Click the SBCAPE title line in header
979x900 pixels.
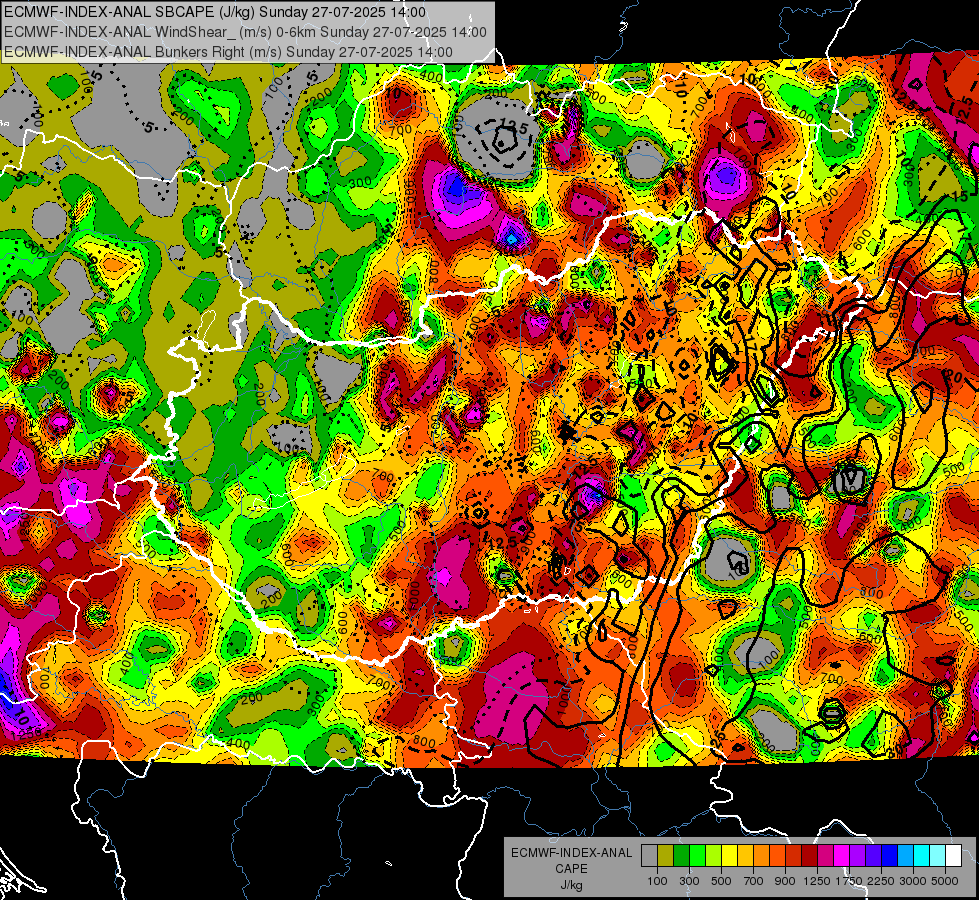pyautogui.click(x=215, y=12)
